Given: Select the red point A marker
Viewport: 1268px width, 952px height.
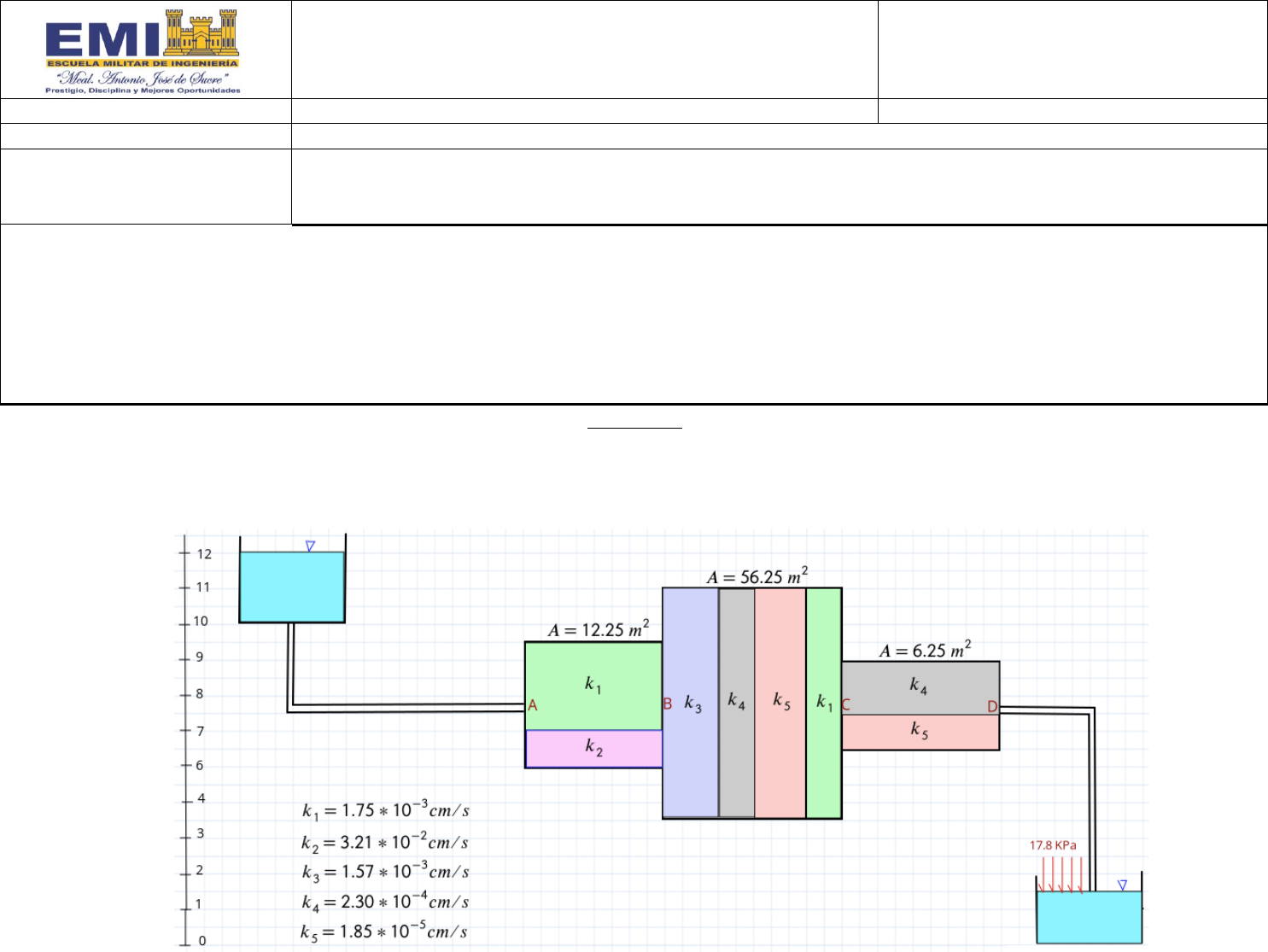Looking at the screenshot, I should coord(533,705).
